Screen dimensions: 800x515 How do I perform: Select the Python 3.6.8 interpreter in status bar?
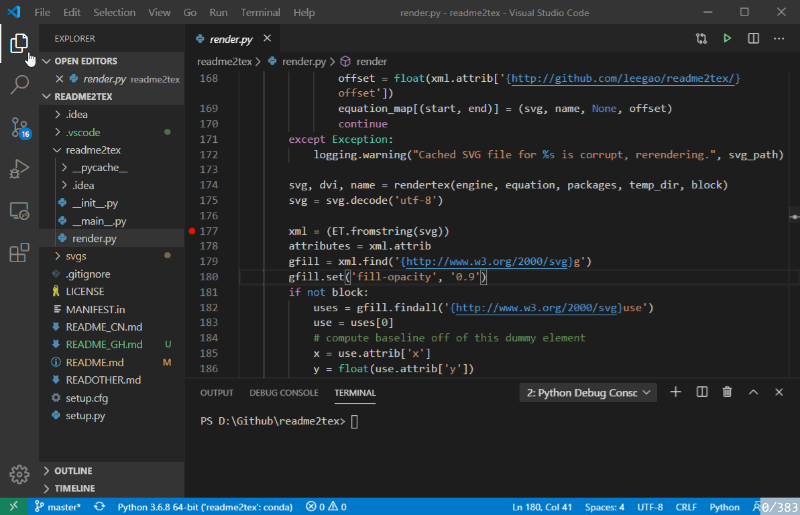pyautogui.click(x=205, y=507)
